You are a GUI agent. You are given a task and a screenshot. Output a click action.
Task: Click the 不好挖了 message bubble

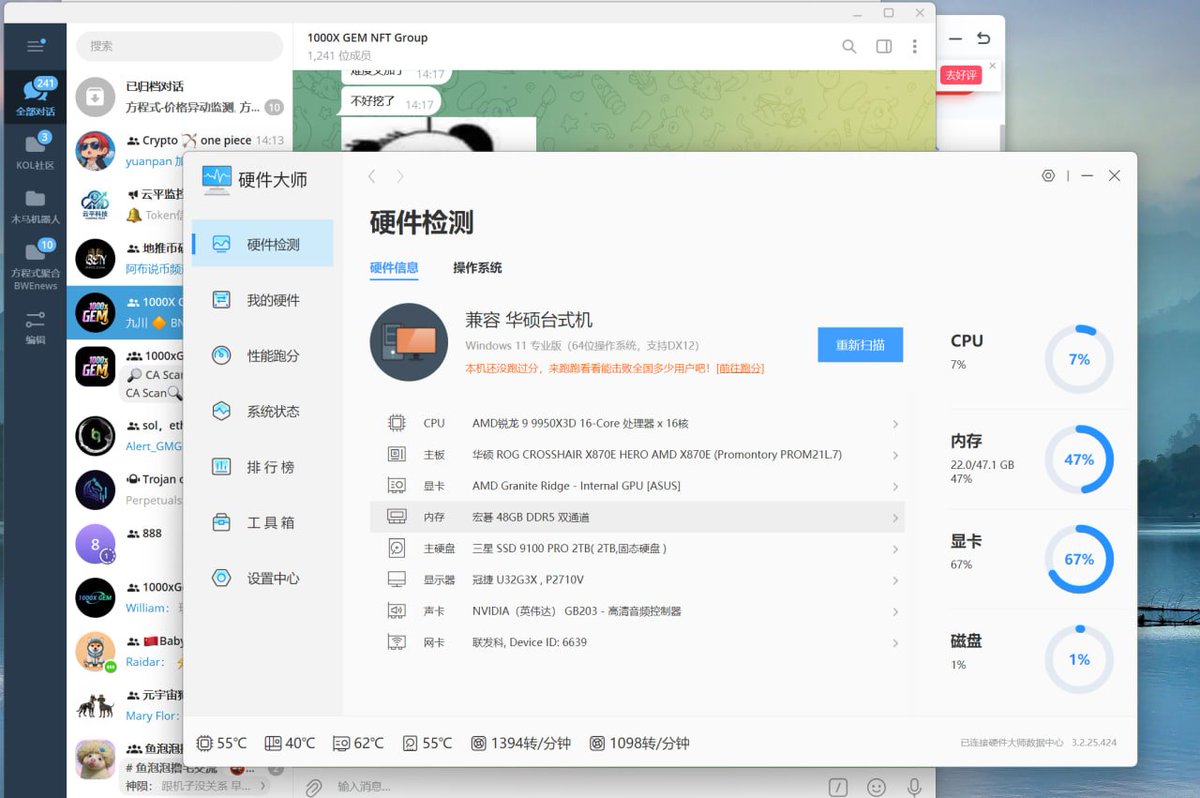391,102
